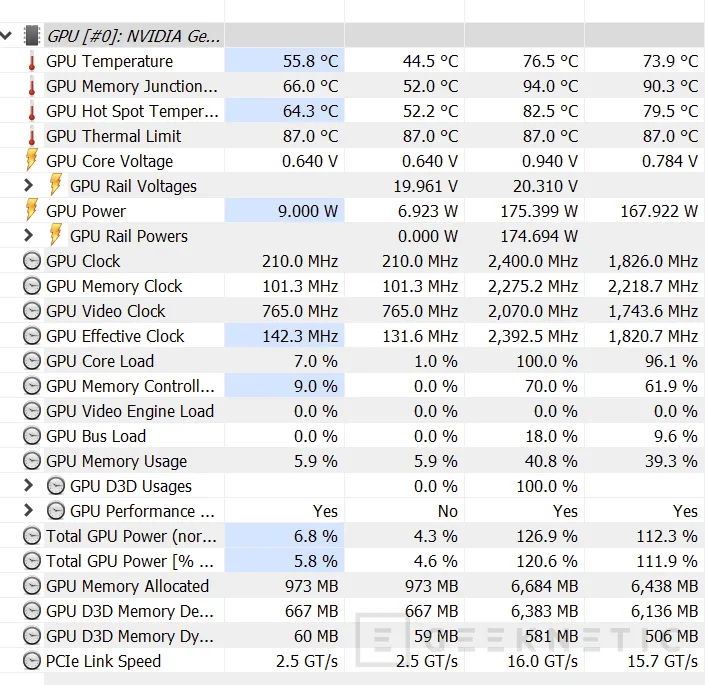Click lightning icon beside GPU Rail Voltages
The width and height of the screenshot is (705, 685).
(x=56, y=185)
